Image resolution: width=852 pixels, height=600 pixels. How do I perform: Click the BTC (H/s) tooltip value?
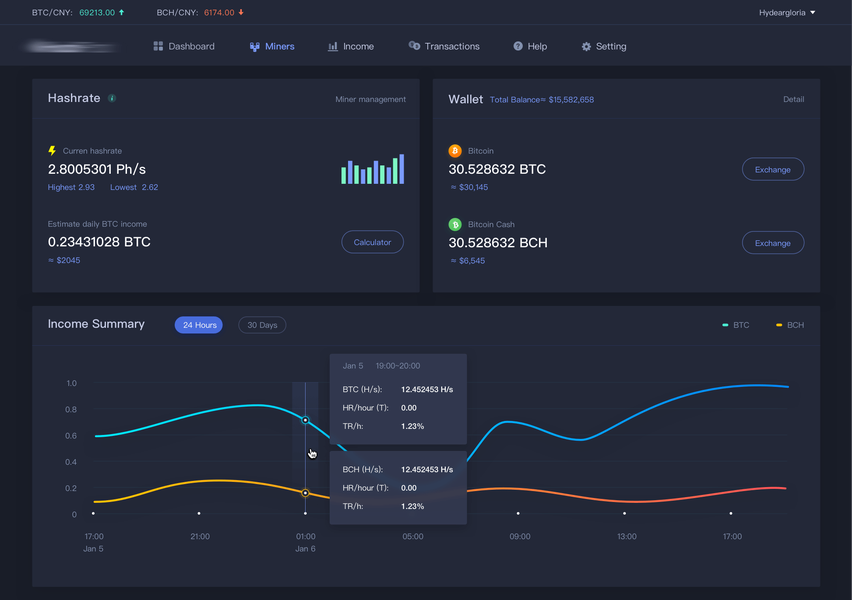pos(427,389)
